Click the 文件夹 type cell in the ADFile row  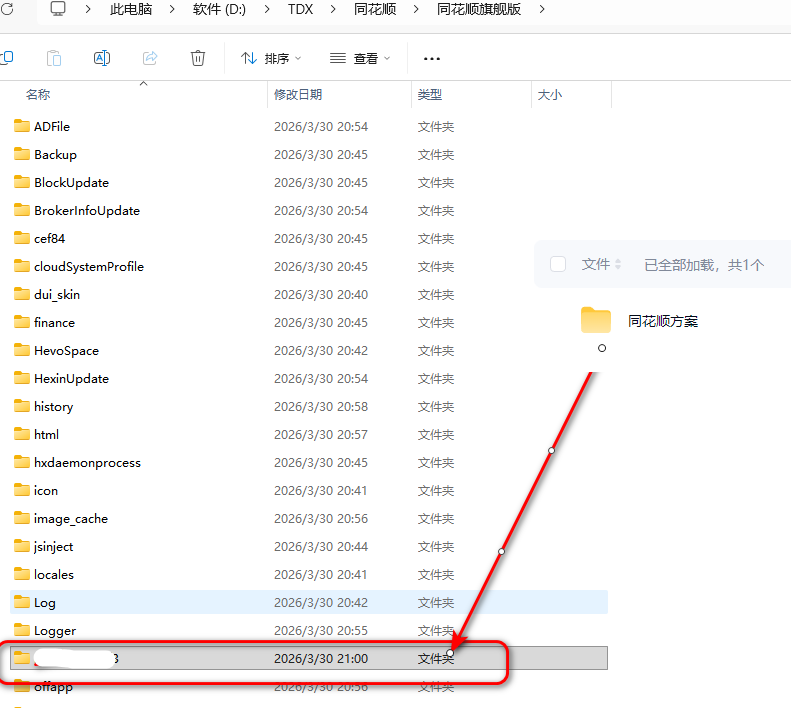coord(436,127)
